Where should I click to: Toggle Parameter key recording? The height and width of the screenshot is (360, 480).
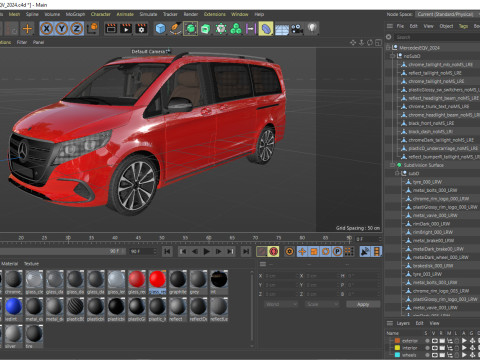pos(337,251)
